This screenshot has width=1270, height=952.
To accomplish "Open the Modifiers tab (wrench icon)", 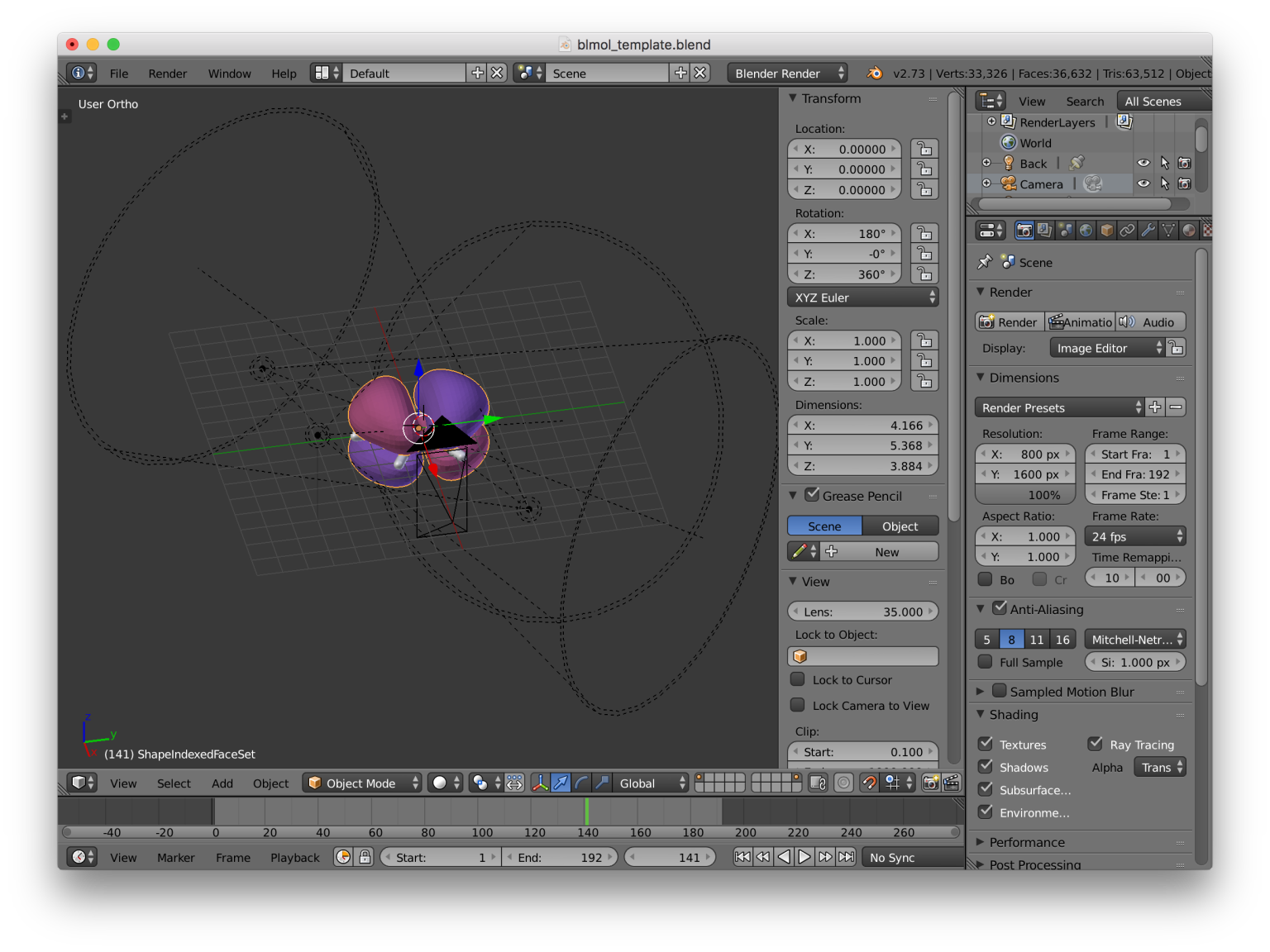I will 1148,230.
